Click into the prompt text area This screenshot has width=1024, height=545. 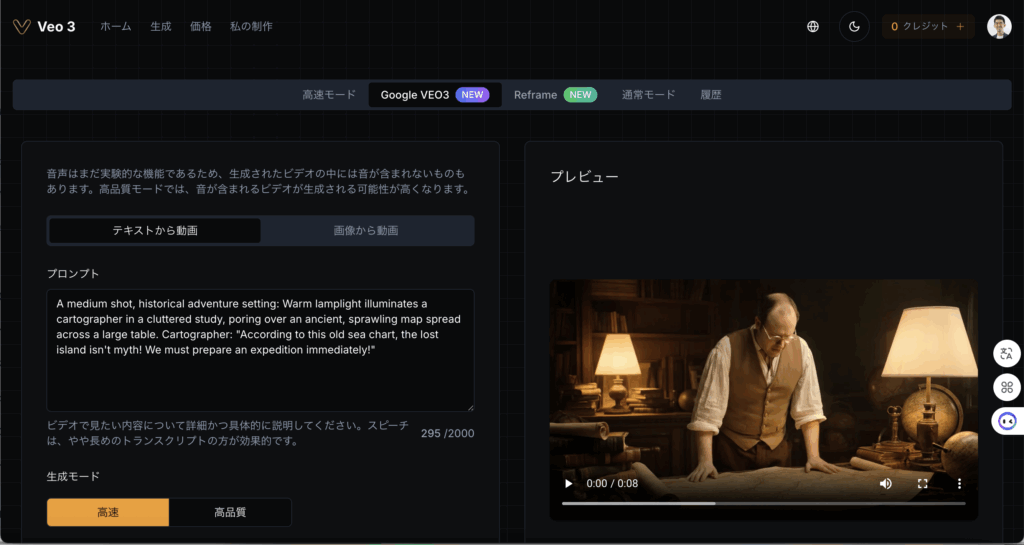coord(261,350)
